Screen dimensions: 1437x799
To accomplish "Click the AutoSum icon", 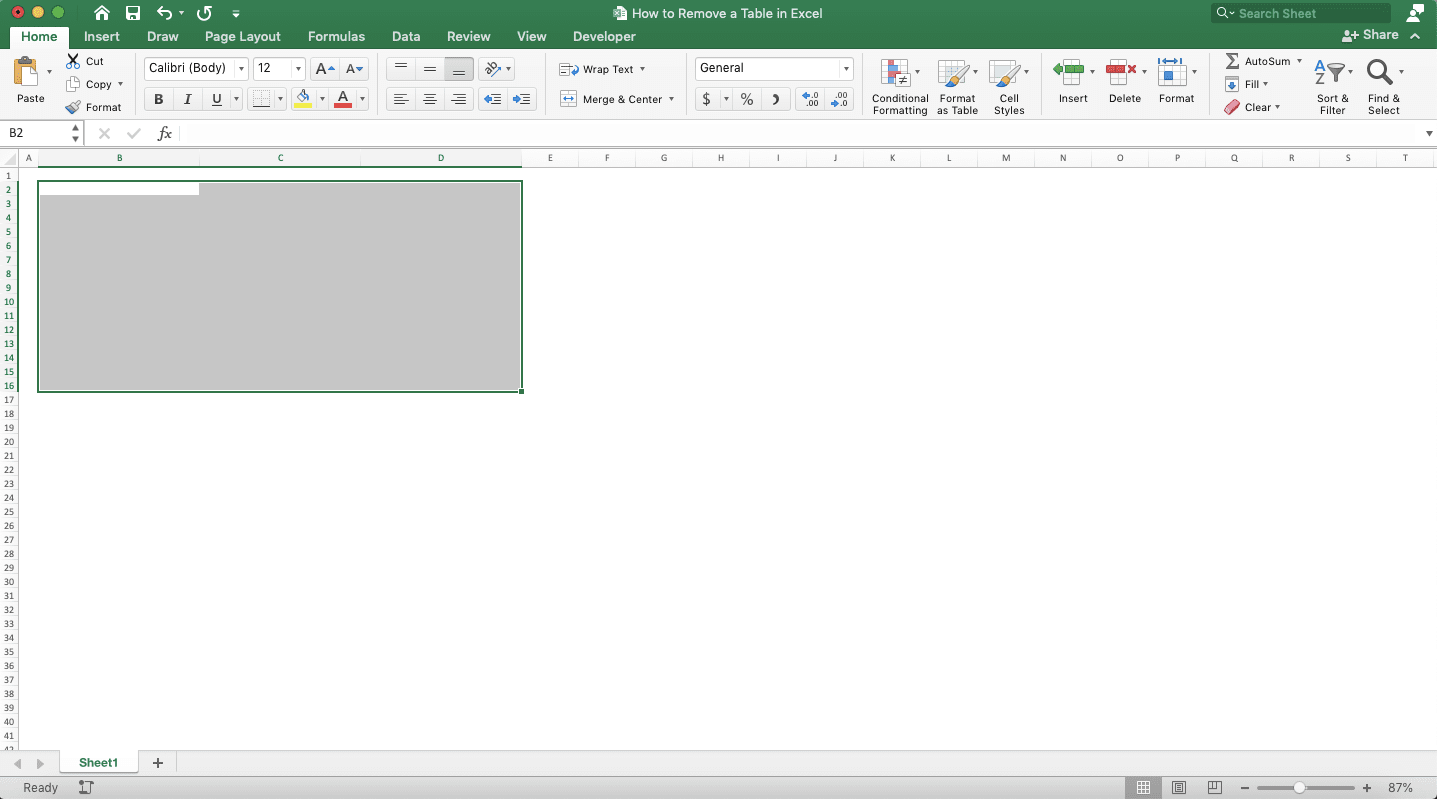I will point(1234,60).
